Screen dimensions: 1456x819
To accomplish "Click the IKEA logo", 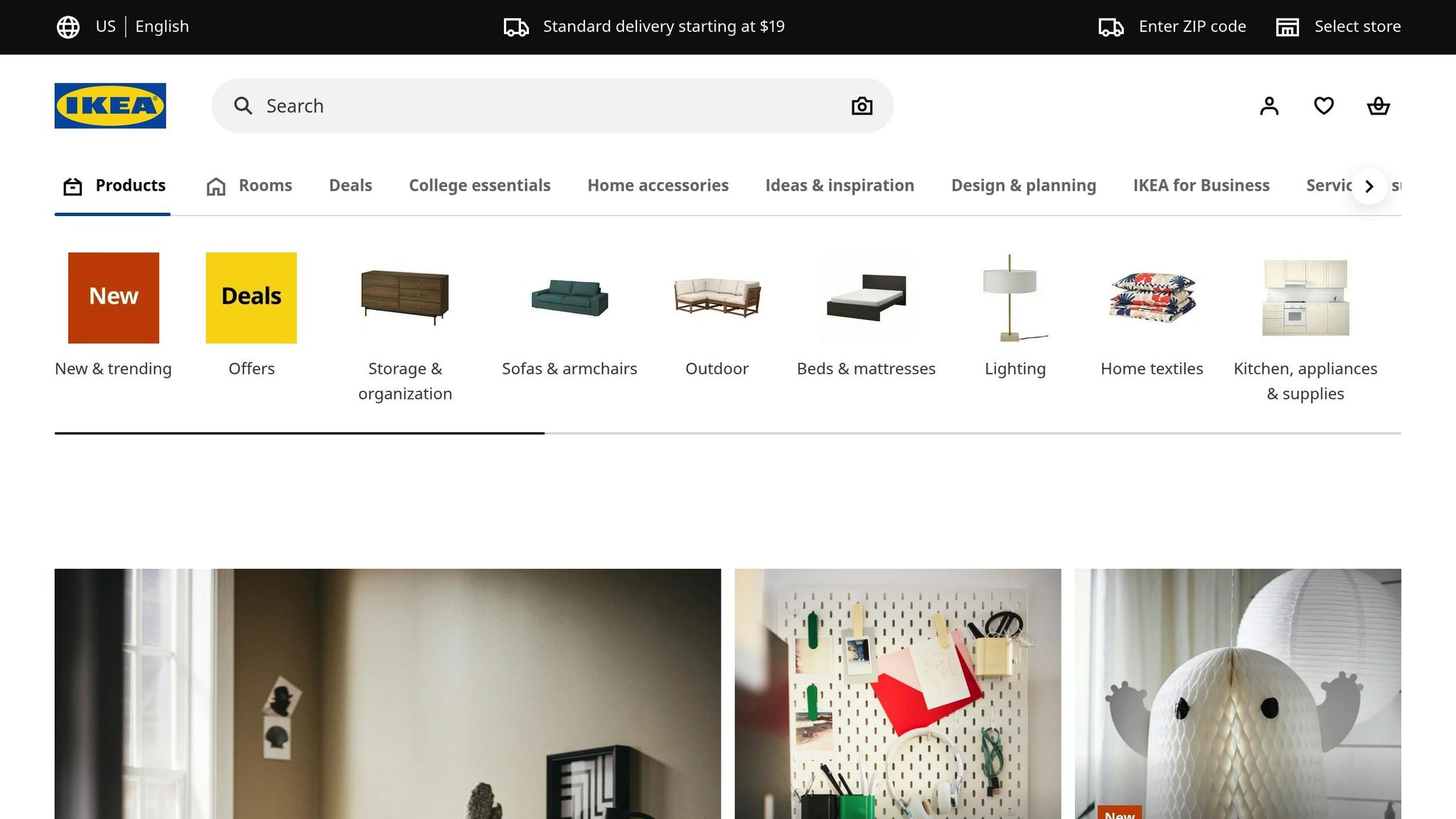I will (110, 106).
